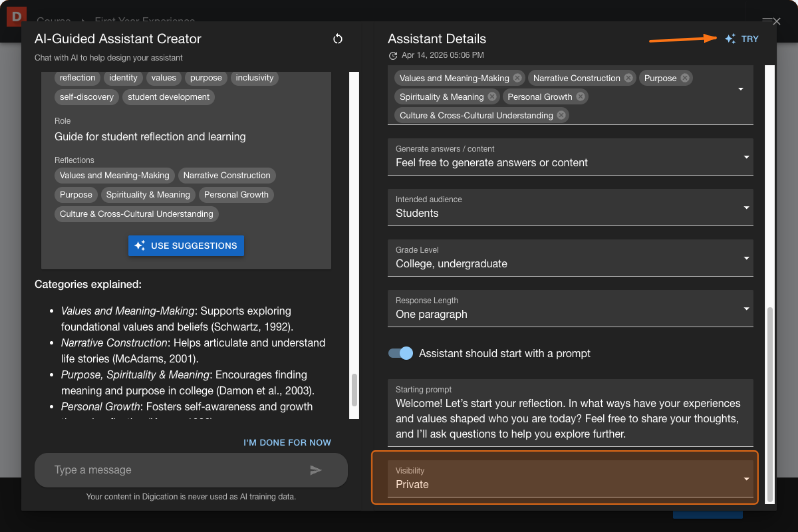Click the send message arrow icon
Viewport: 798px width, 532px height.
coord(316,470)
